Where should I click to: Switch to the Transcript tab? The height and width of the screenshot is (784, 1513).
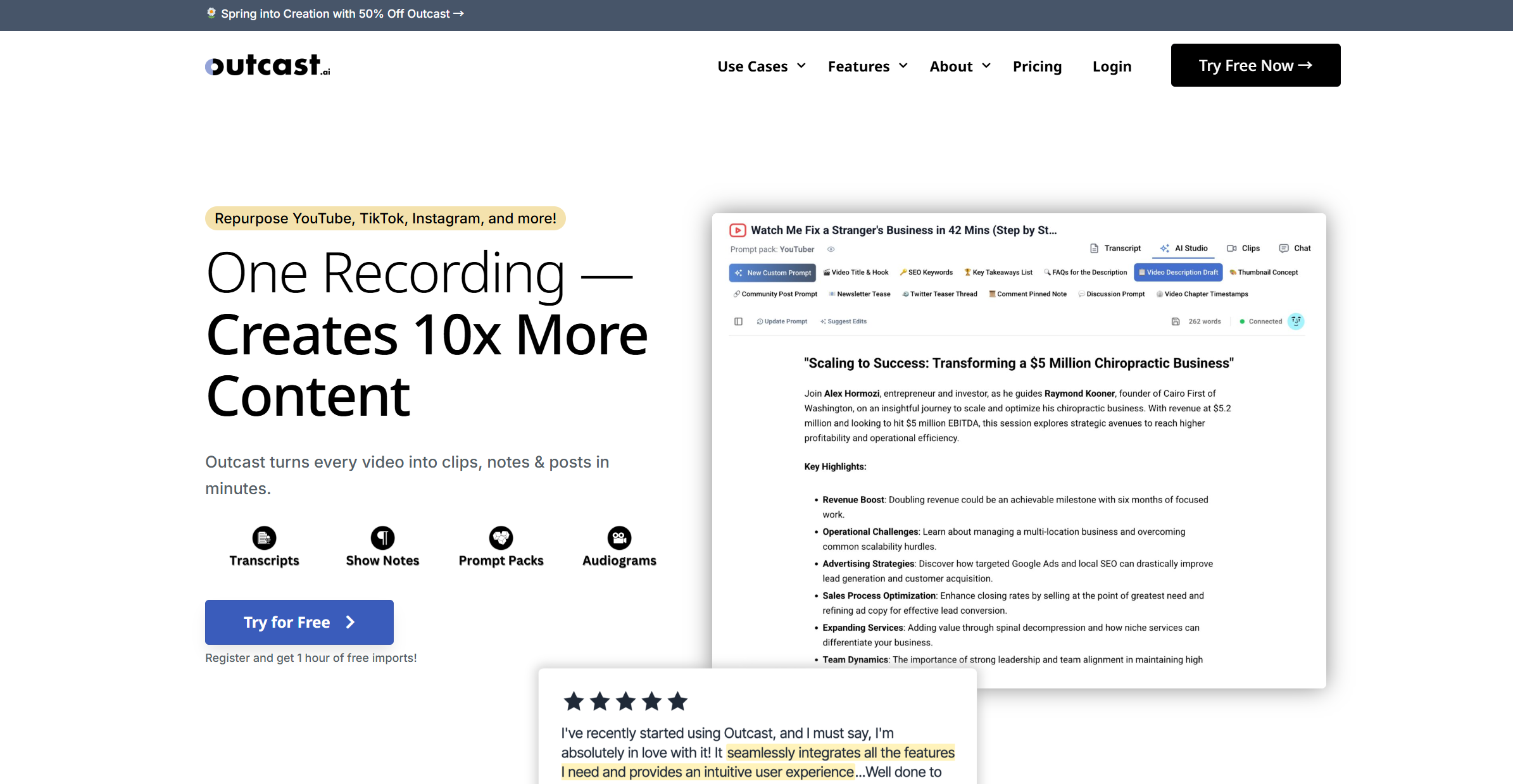[x=1115, y=249]
